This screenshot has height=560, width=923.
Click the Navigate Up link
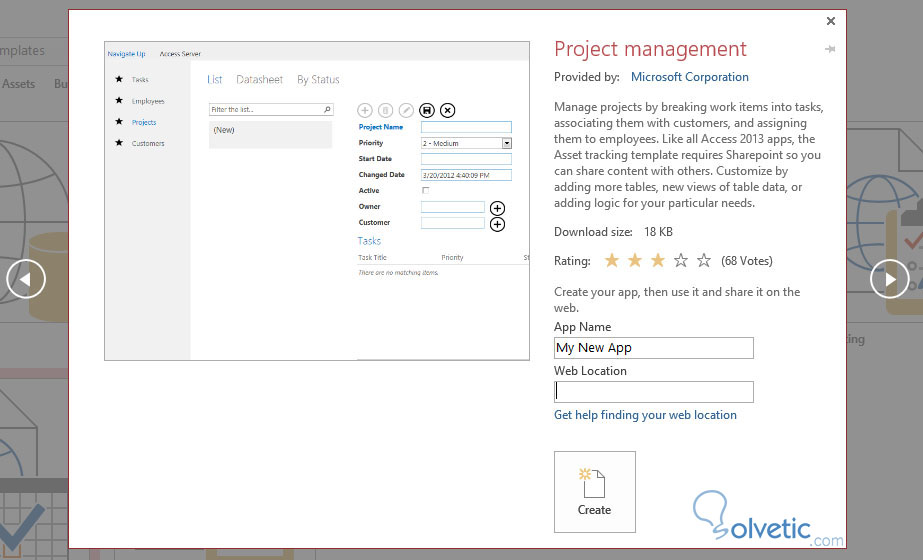126,54
